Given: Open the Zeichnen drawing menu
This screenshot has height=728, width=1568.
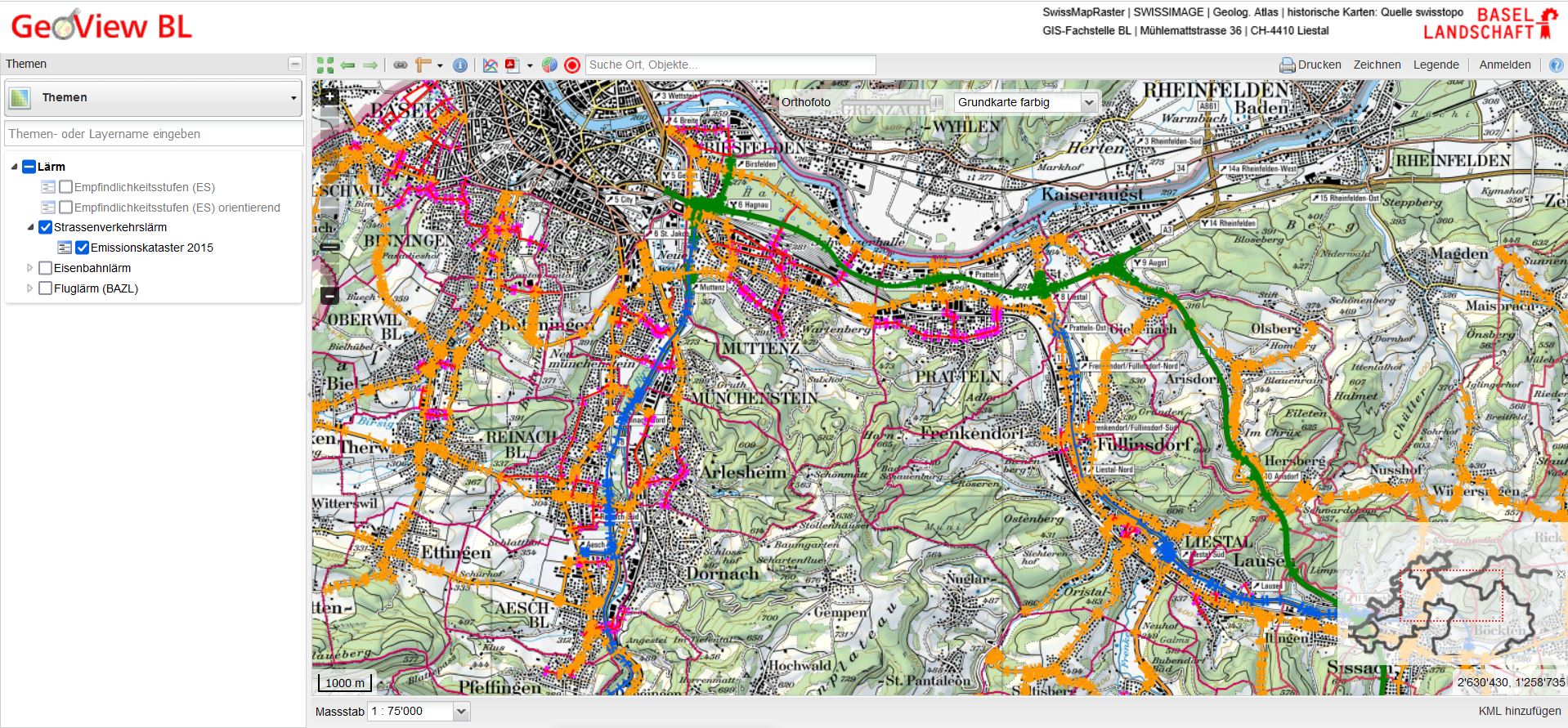Looking at the screenshot, I should (1377, 65).
